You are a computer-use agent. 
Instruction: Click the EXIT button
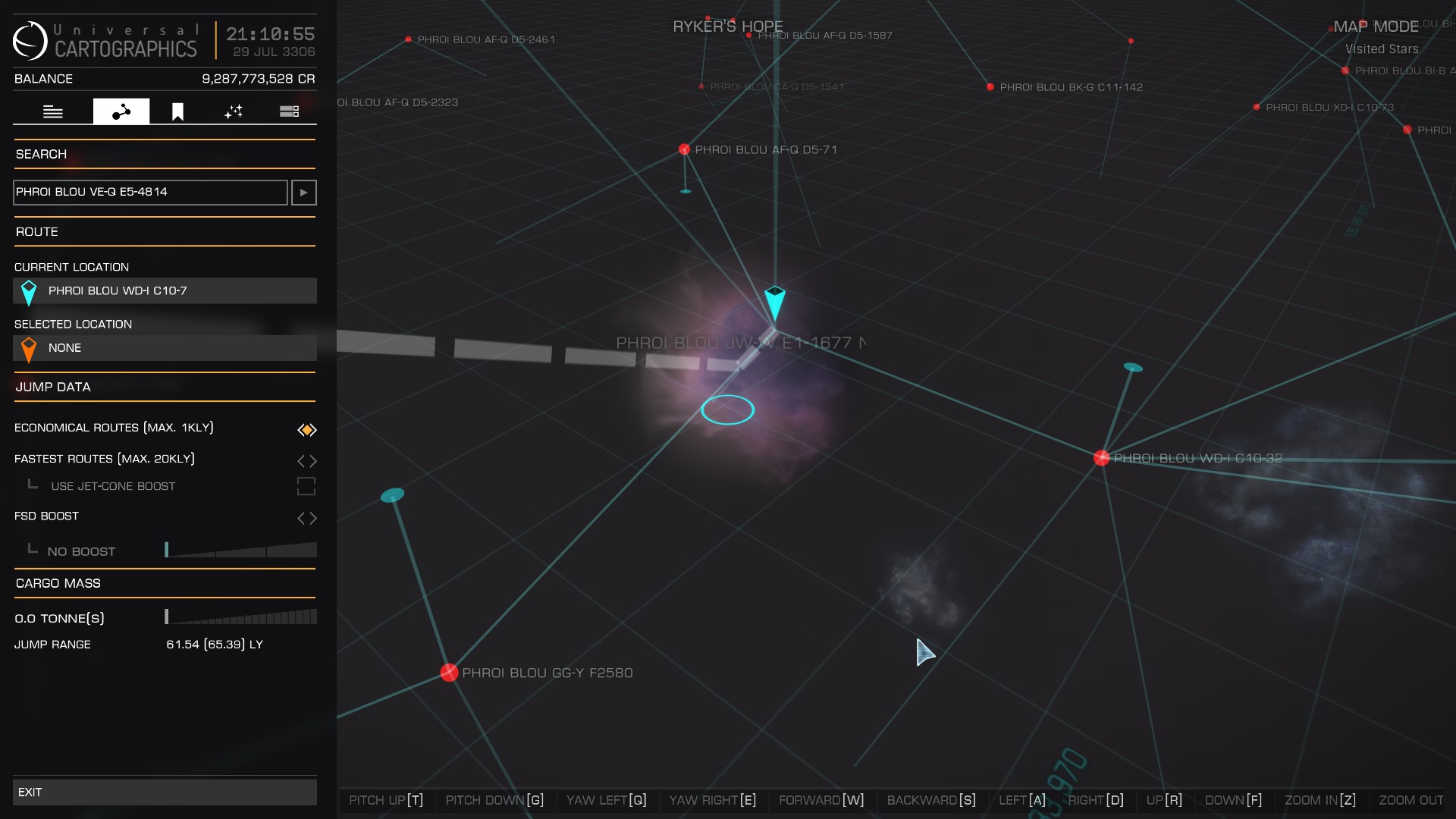(165, 792)
